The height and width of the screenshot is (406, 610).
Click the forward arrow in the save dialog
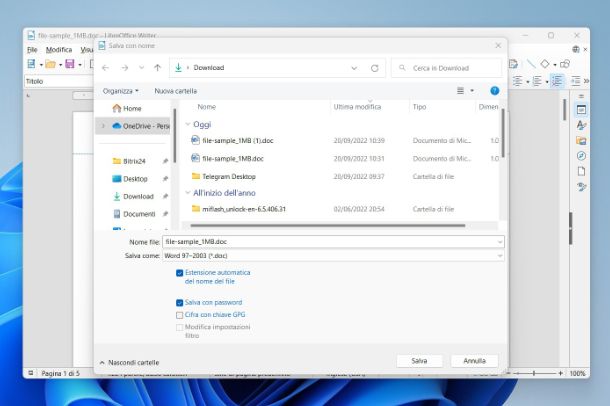tap(124, 68)
